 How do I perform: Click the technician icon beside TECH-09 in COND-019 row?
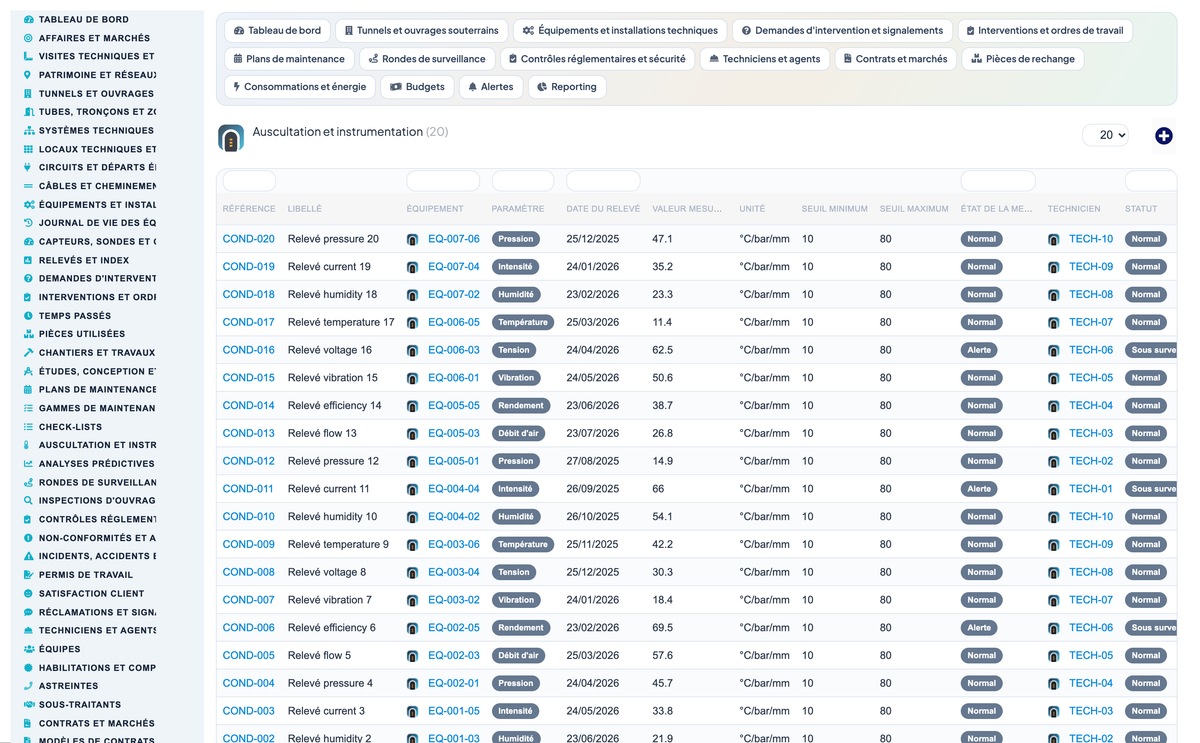pyautogui.click(x=1054, y=267)
